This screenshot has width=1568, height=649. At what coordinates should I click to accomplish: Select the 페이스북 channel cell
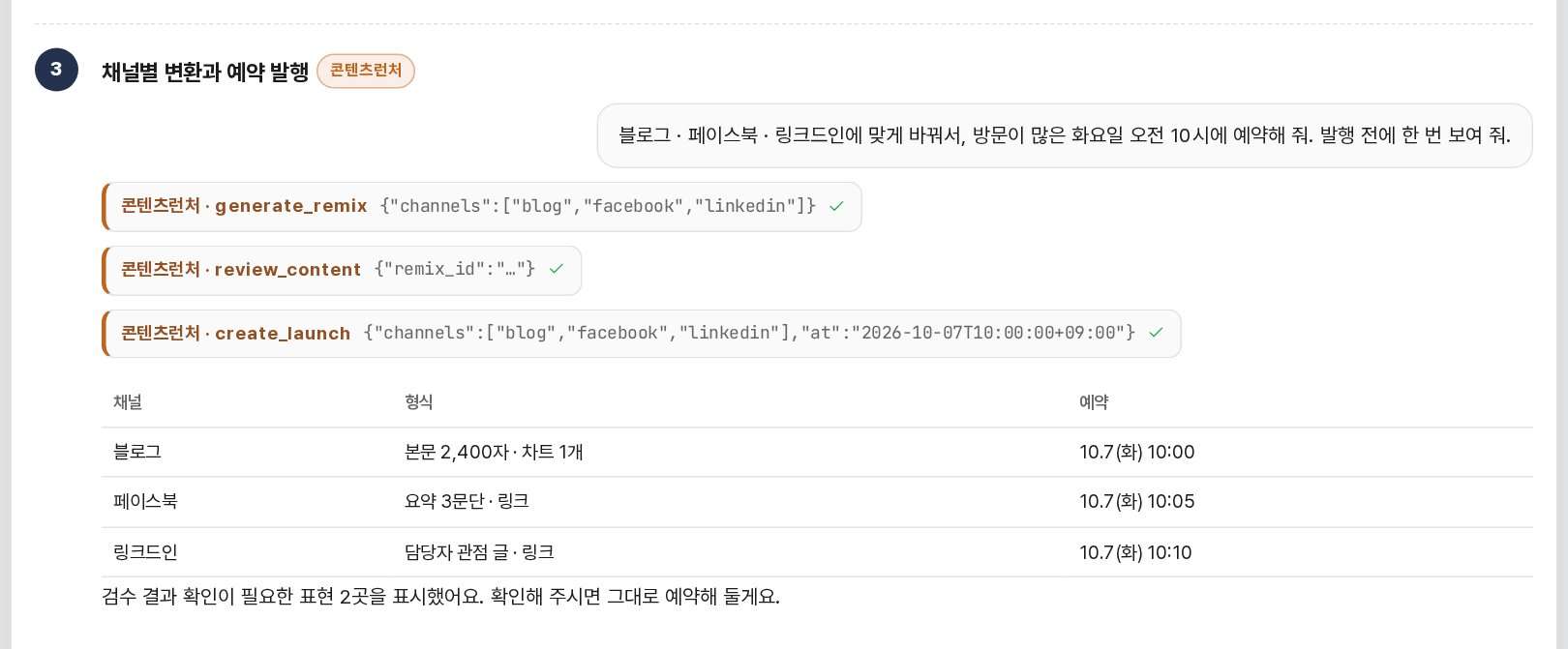click(x=145, y=501)
